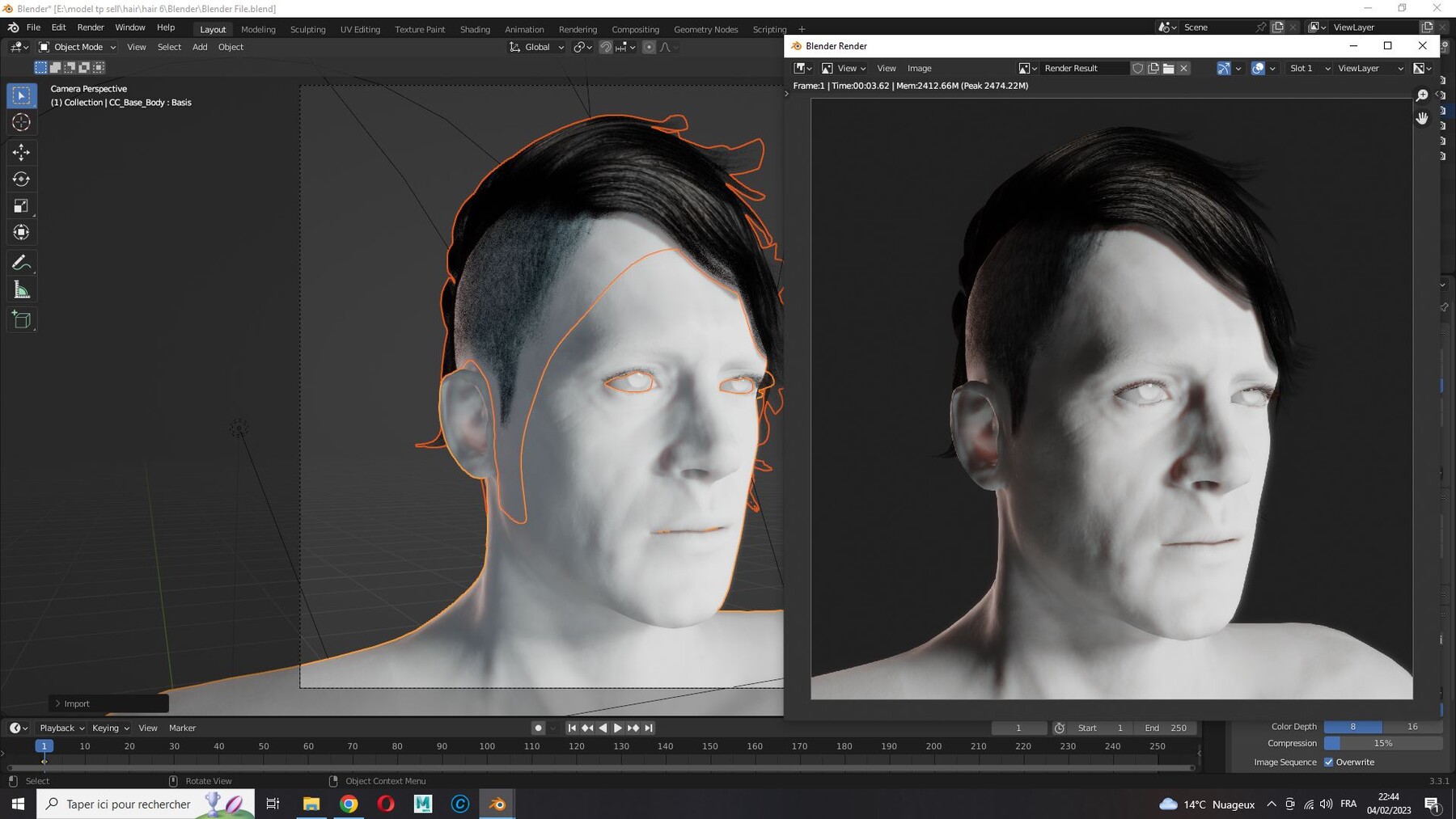Select the Measure tool

pos(22,290)
